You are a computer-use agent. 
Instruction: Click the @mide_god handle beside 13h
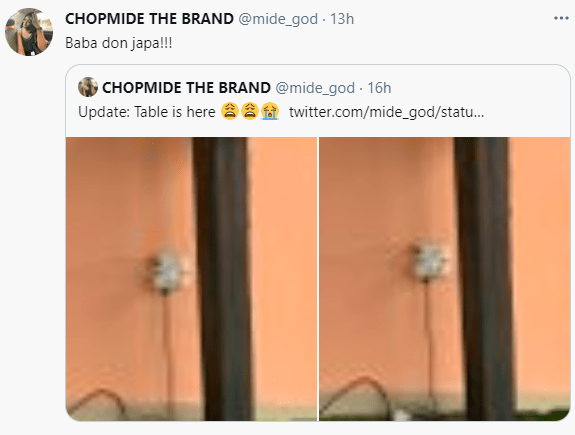click(278, 19)
